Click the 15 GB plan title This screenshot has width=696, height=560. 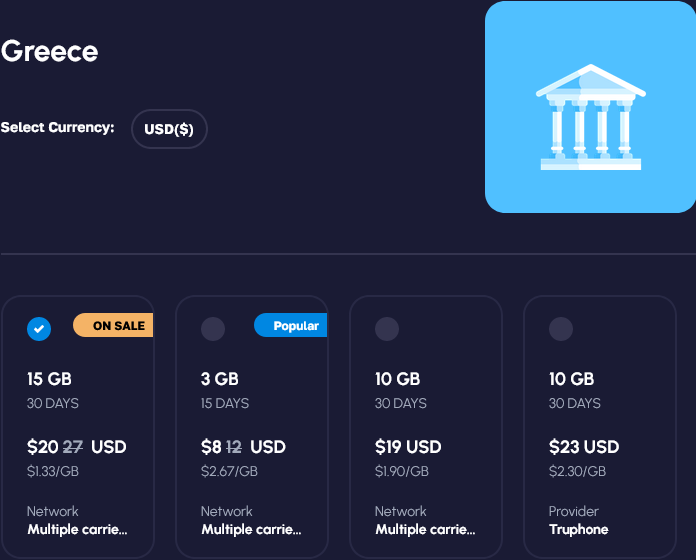pyautogui.click(x=49, y=379)
